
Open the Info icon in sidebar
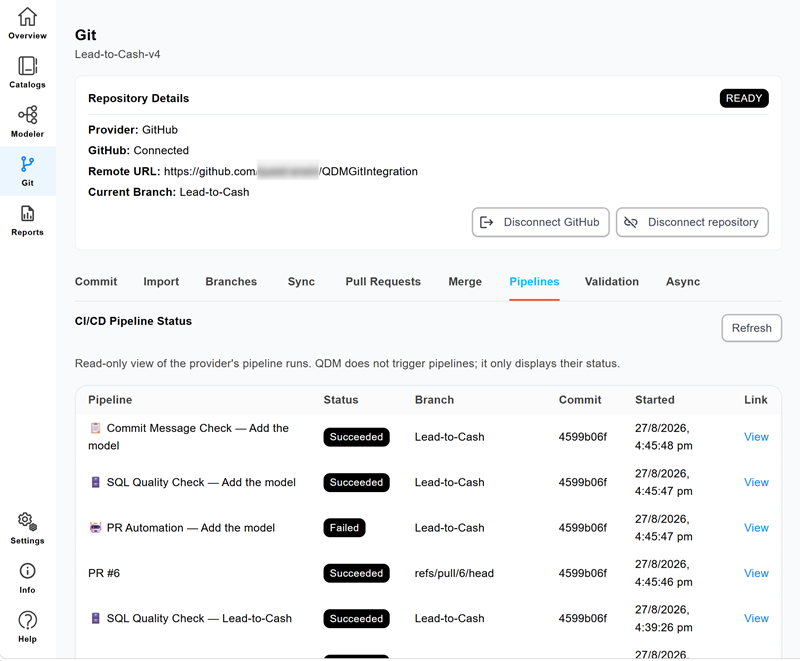click(28, 571)
